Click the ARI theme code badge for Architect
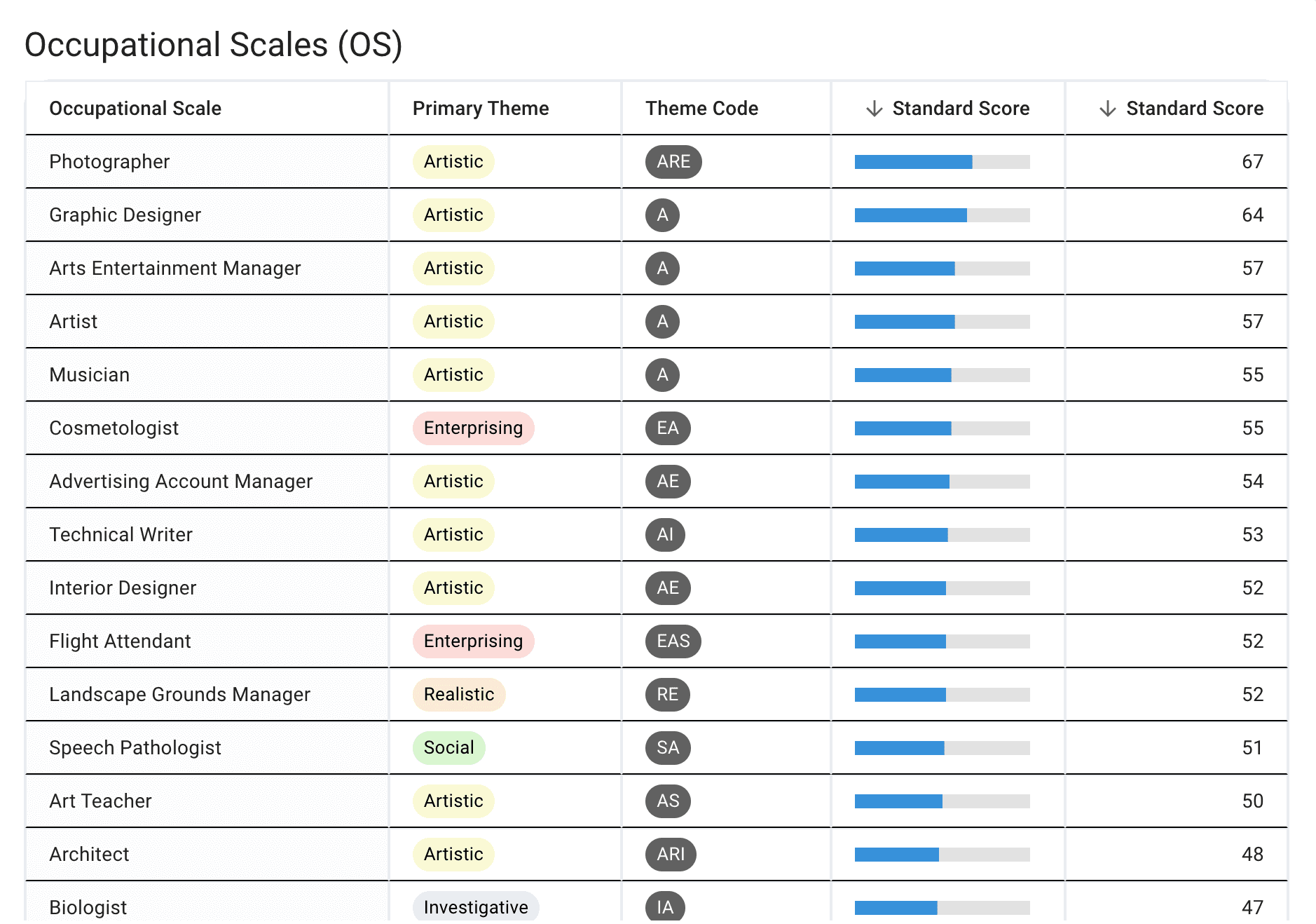Image resolution: width=1316 pixels, height=924 pixels. click(671, 855)
